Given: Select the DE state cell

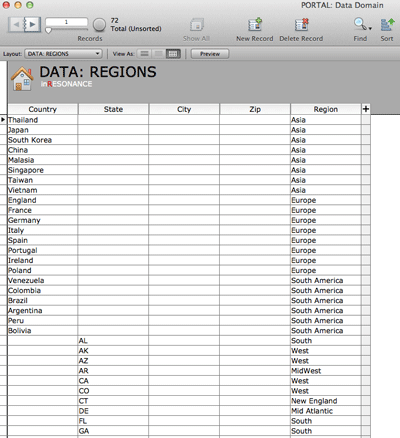Looking at the screenshot, I should click(113, 411).
